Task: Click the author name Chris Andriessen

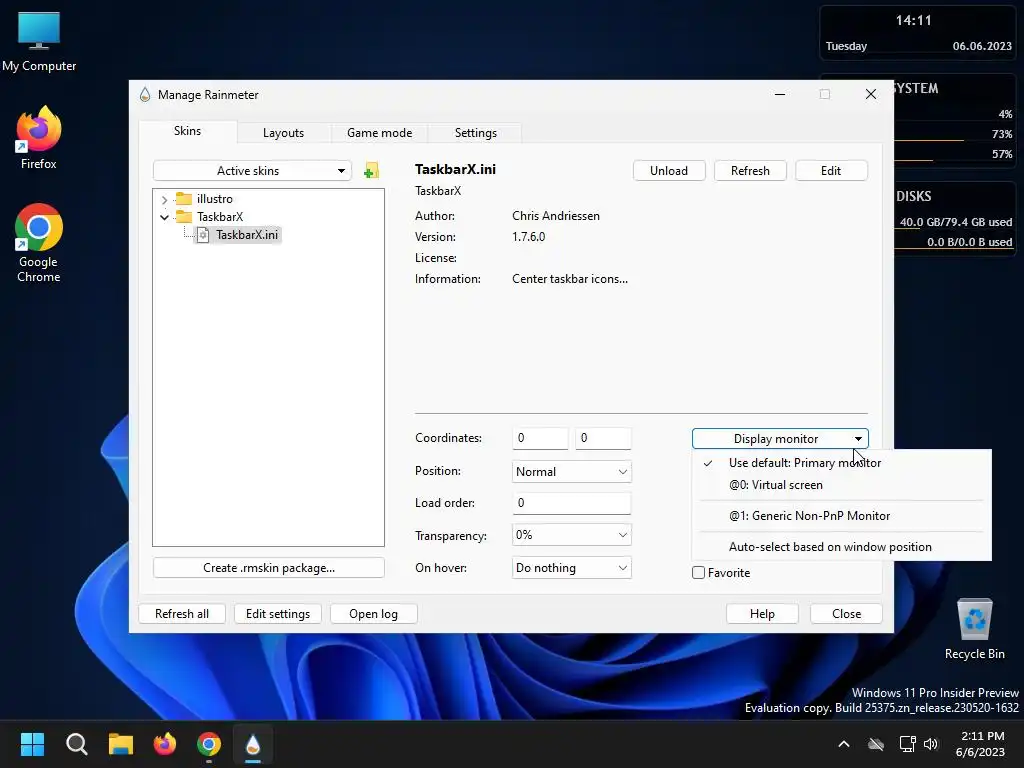Action: tap(556, 216)
